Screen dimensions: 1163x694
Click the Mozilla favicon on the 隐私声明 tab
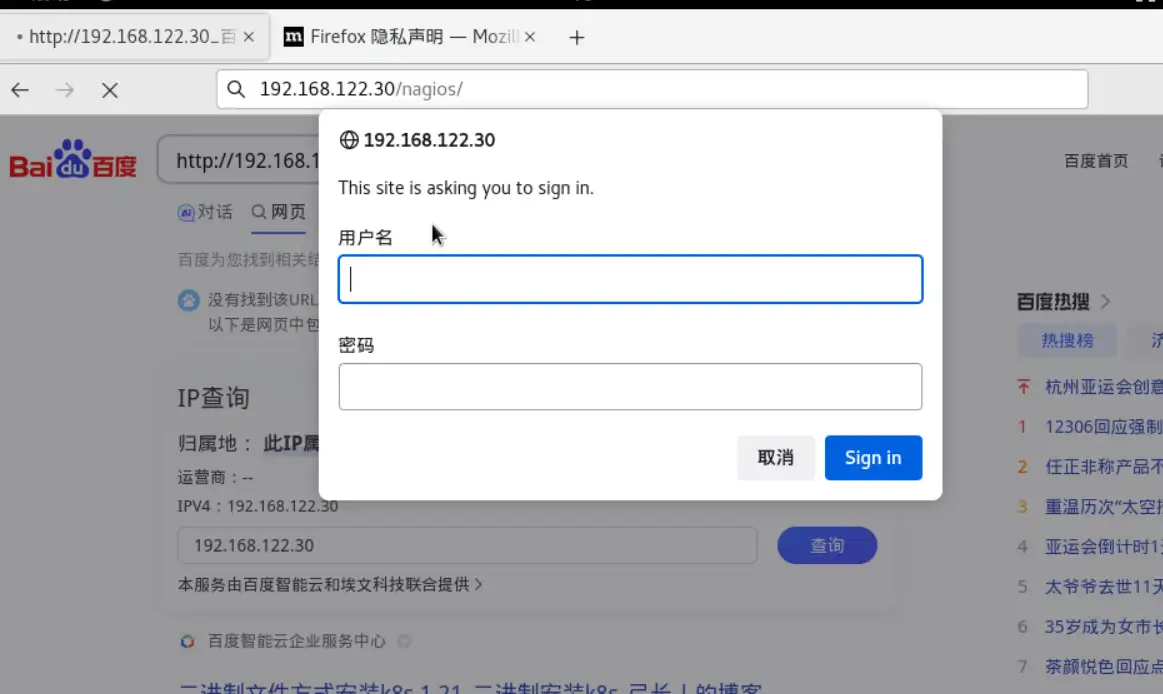pos(293,35)
